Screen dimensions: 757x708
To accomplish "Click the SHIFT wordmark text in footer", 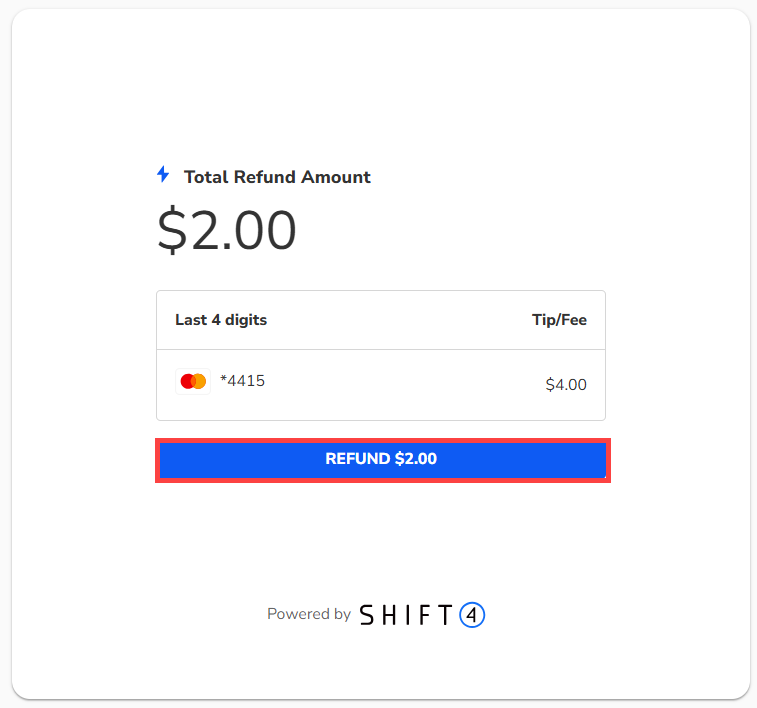I will [406, 614].
